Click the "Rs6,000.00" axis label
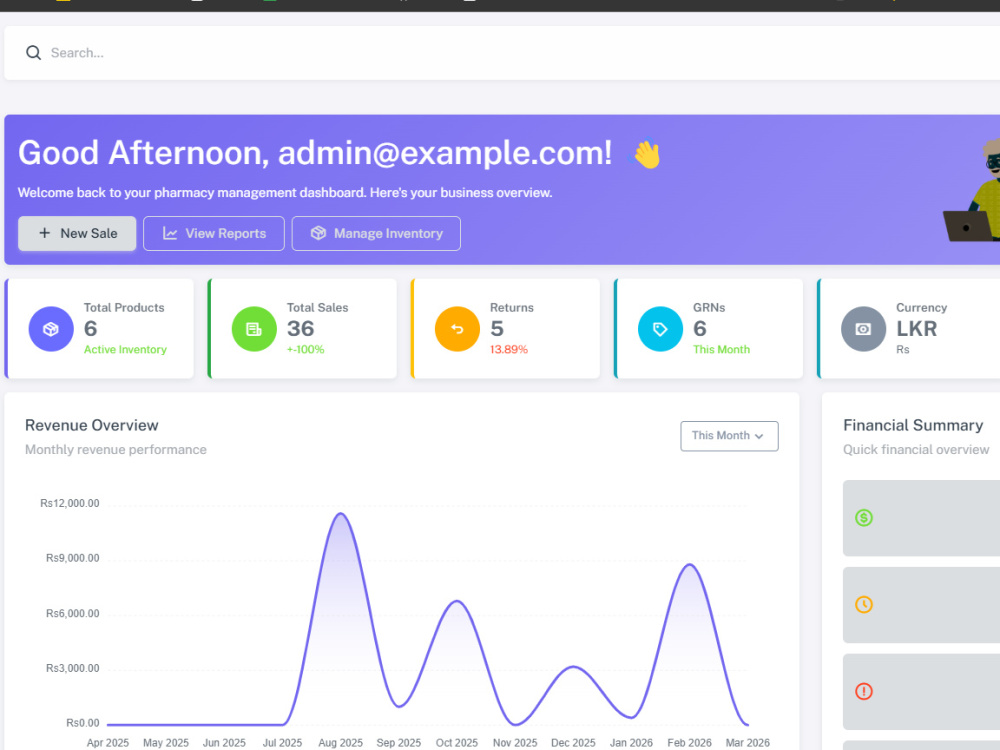 [73, 614]
